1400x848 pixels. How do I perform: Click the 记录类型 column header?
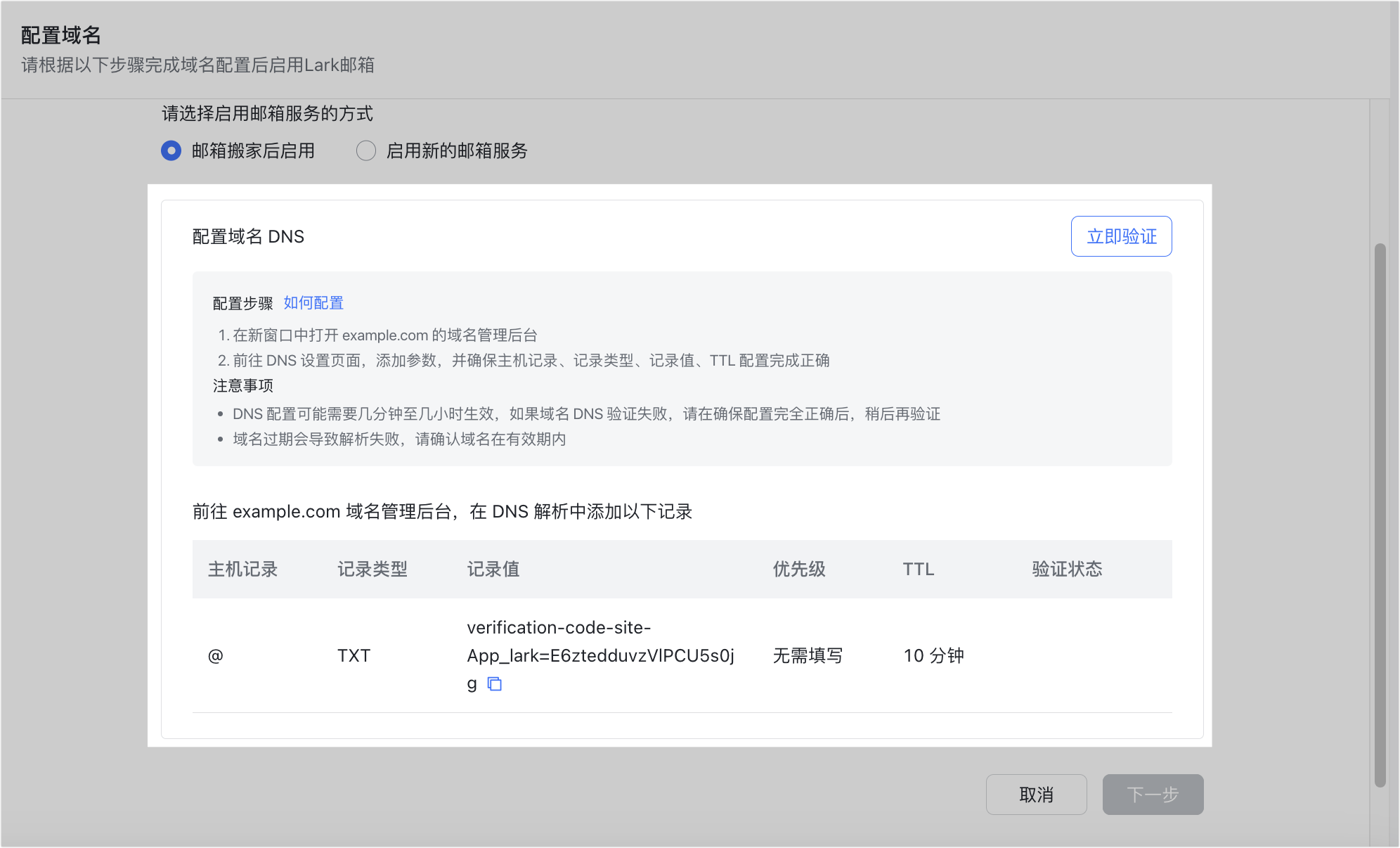coord(372,569)
